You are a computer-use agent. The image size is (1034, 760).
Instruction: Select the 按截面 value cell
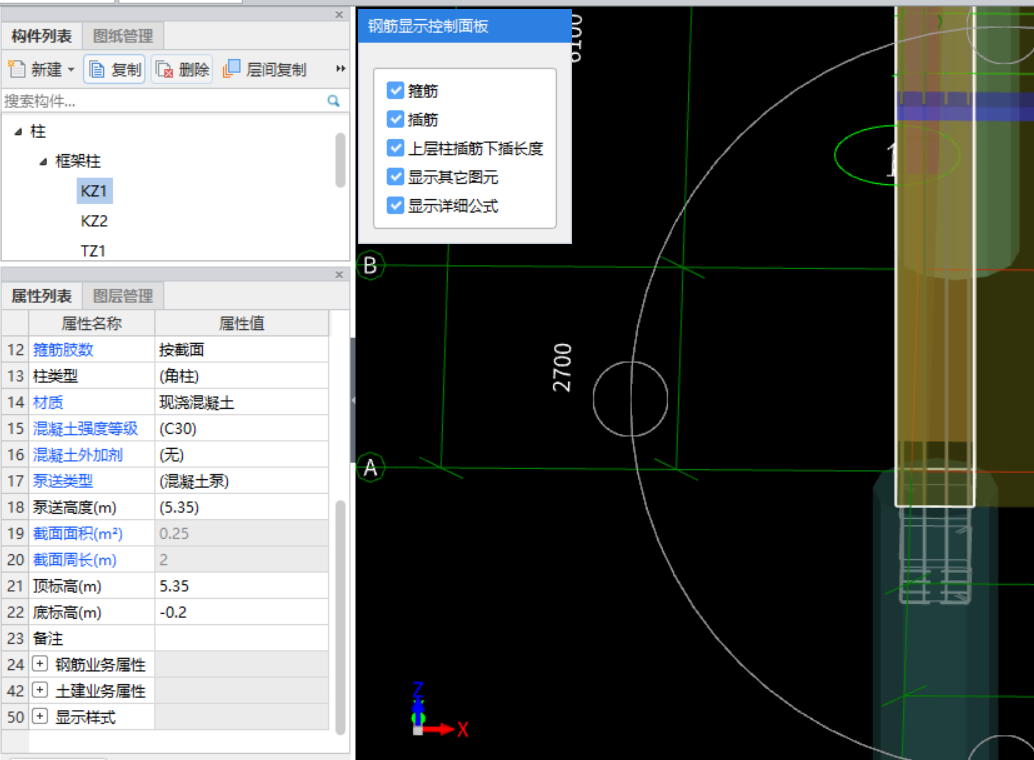tap(241, 350)
